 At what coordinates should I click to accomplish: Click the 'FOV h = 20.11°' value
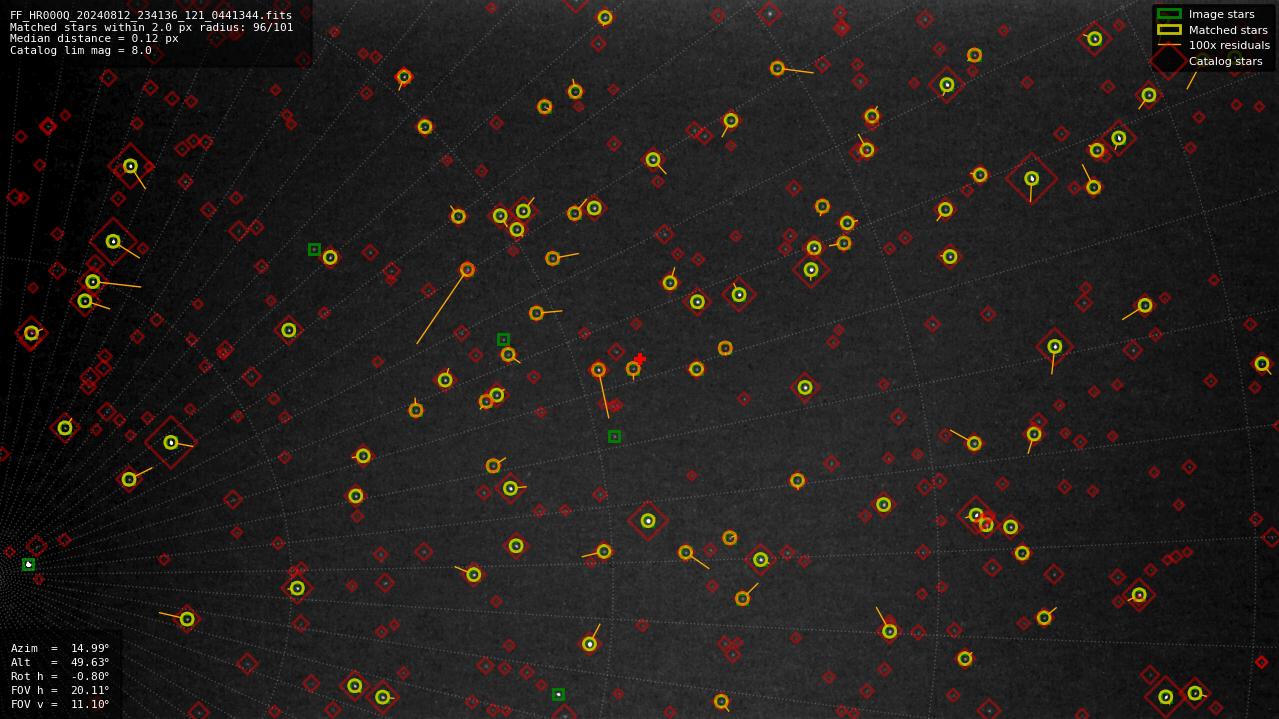(x=60, y=690)
